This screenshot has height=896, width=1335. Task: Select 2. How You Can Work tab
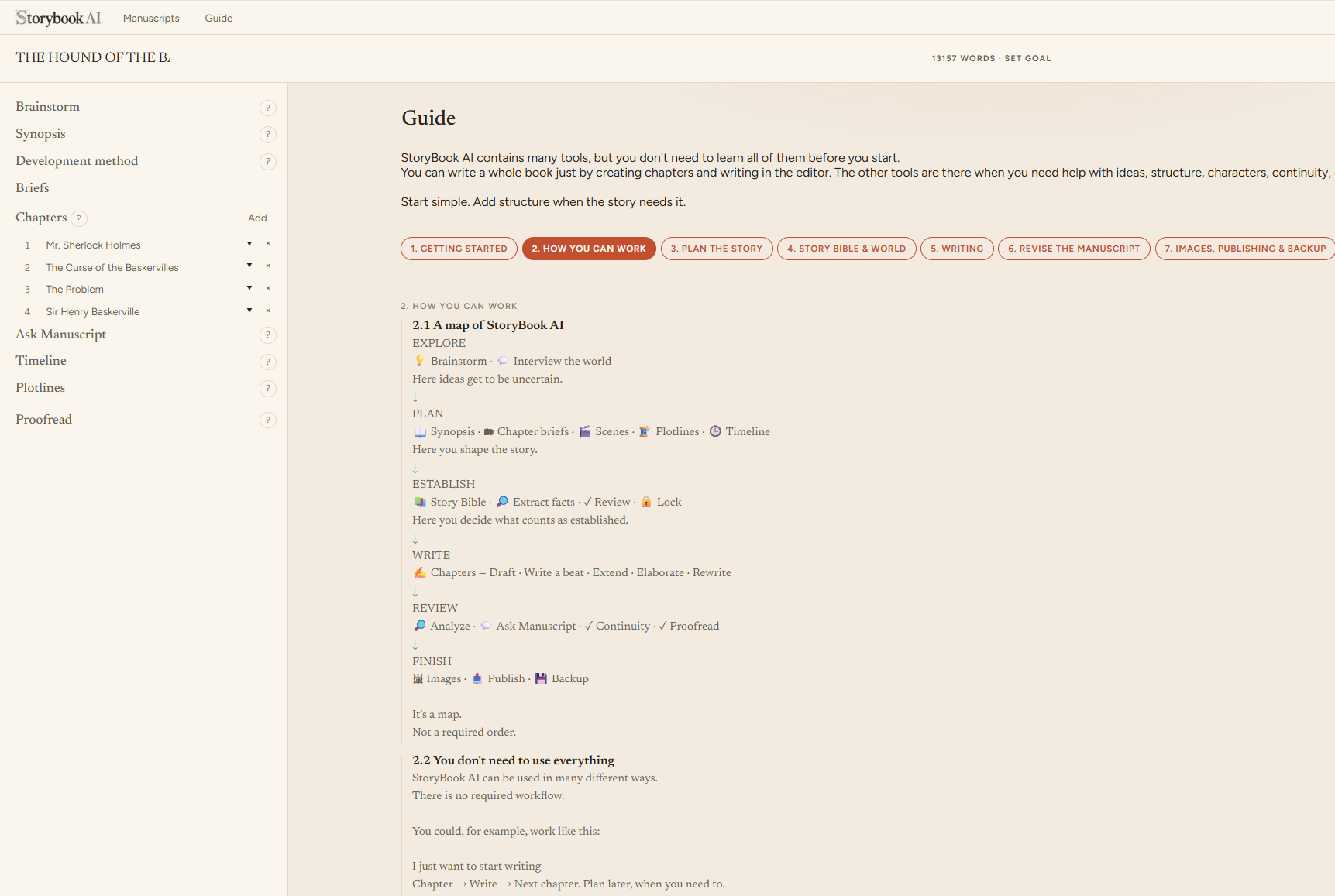pos(589,249)
